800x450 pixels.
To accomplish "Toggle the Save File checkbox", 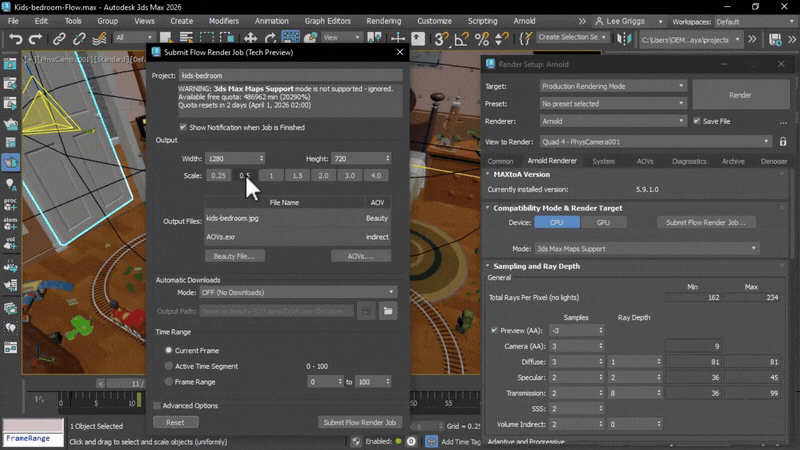I will (x=696, y=121).
